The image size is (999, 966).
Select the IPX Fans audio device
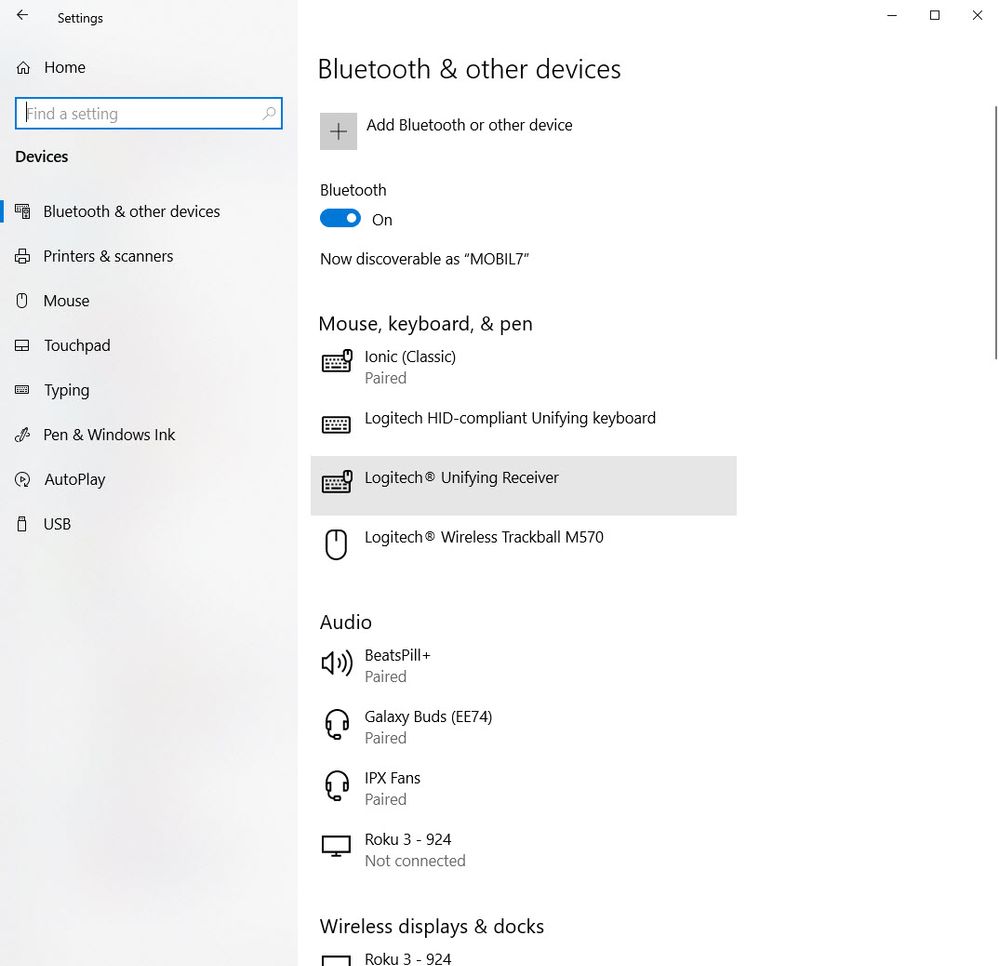(523, 788)
